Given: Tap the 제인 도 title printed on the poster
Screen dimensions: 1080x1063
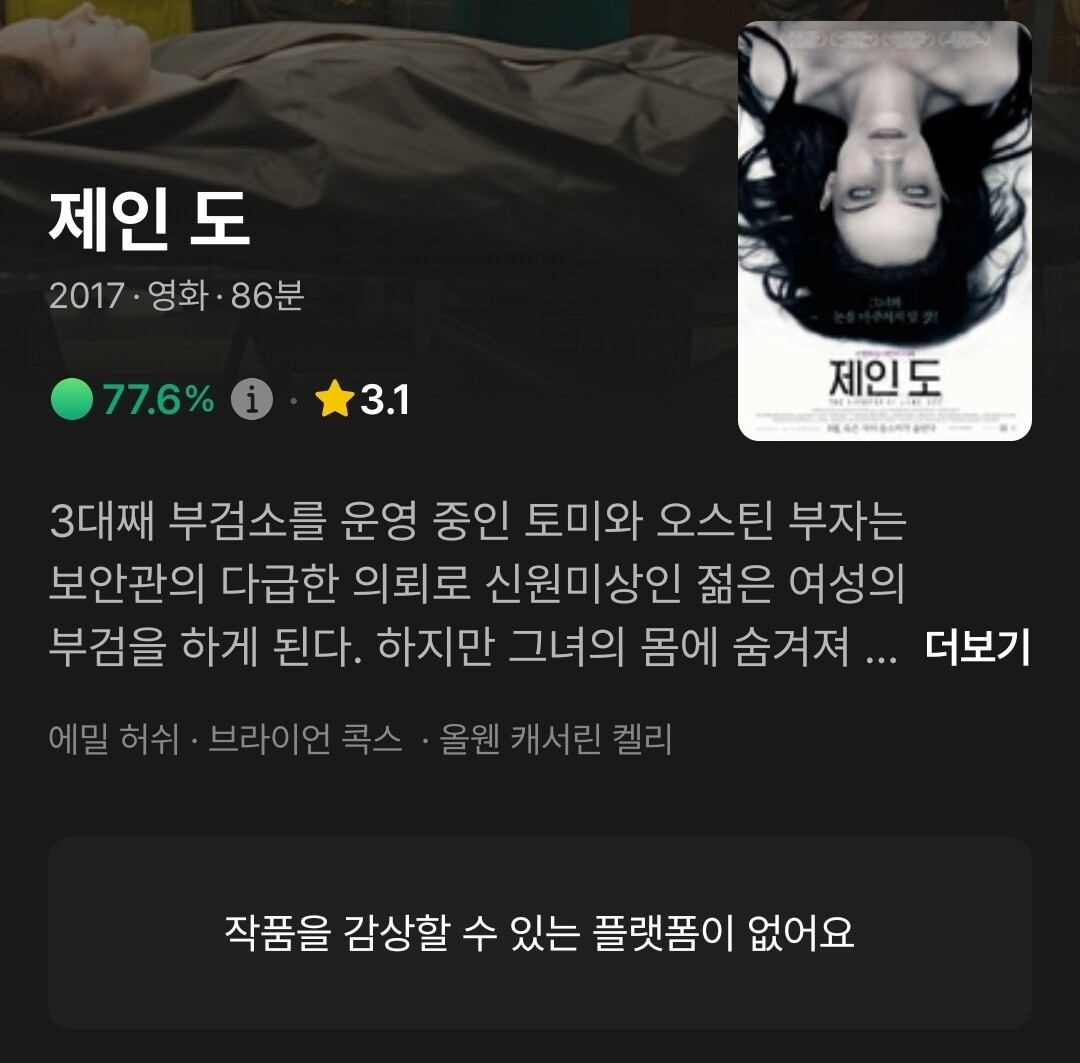Looking at the screenshot, I should coord(884,378).
